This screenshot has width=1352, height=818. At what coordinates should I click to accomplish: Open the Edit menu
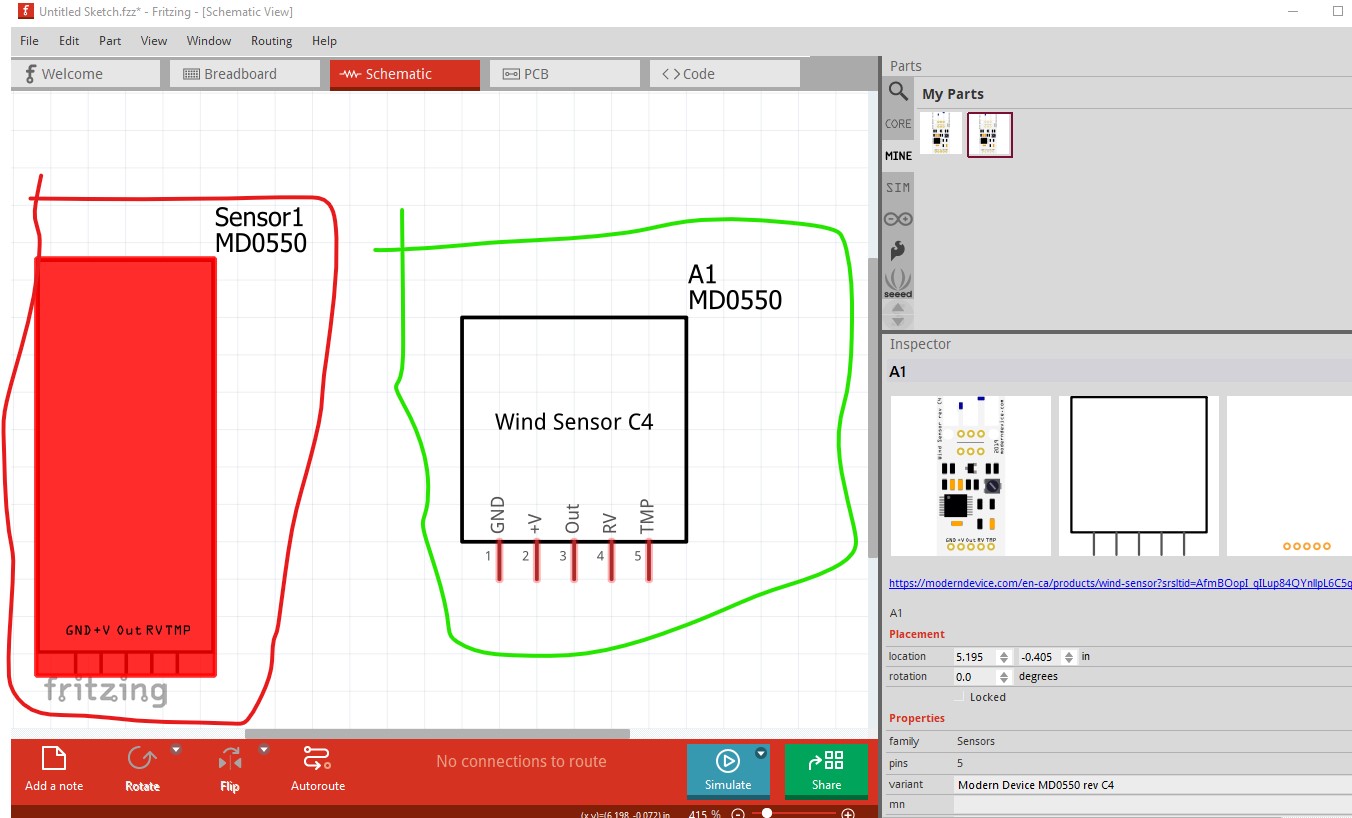[69, 41]
